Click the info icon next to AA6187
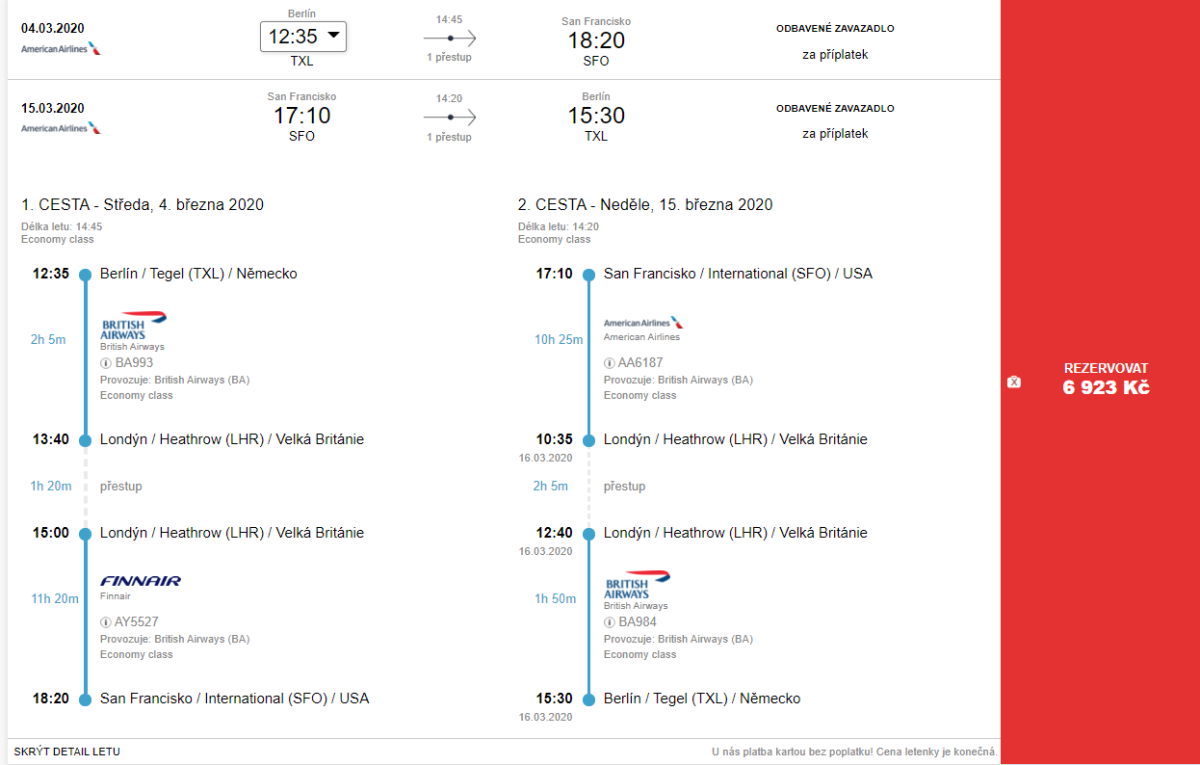Screen dimensions: 1200x765 [x=609, y=363]
